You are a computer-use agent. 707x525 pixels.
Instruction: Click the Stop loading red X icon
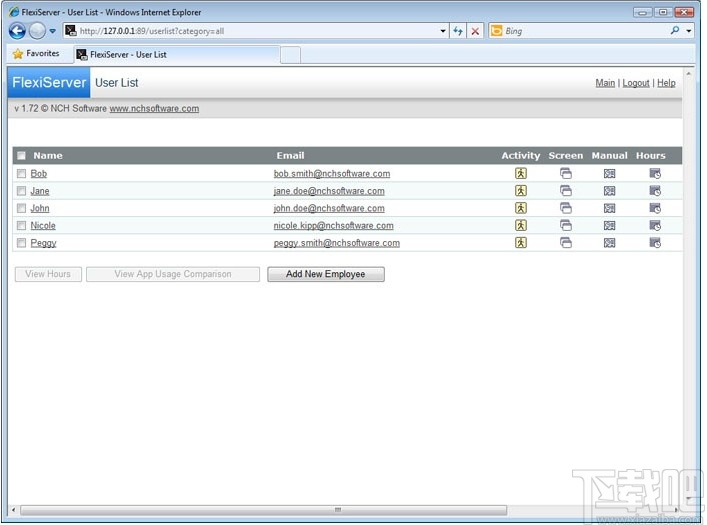(475, 31)
